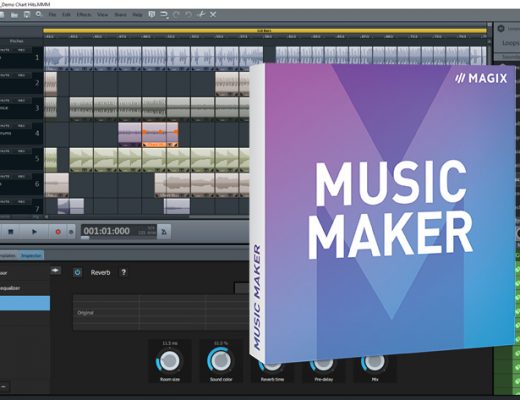The height and width of the screenshot is (400, 520).
Task: Click the question mark help icon next to Reverb
Action: [124, 272]
